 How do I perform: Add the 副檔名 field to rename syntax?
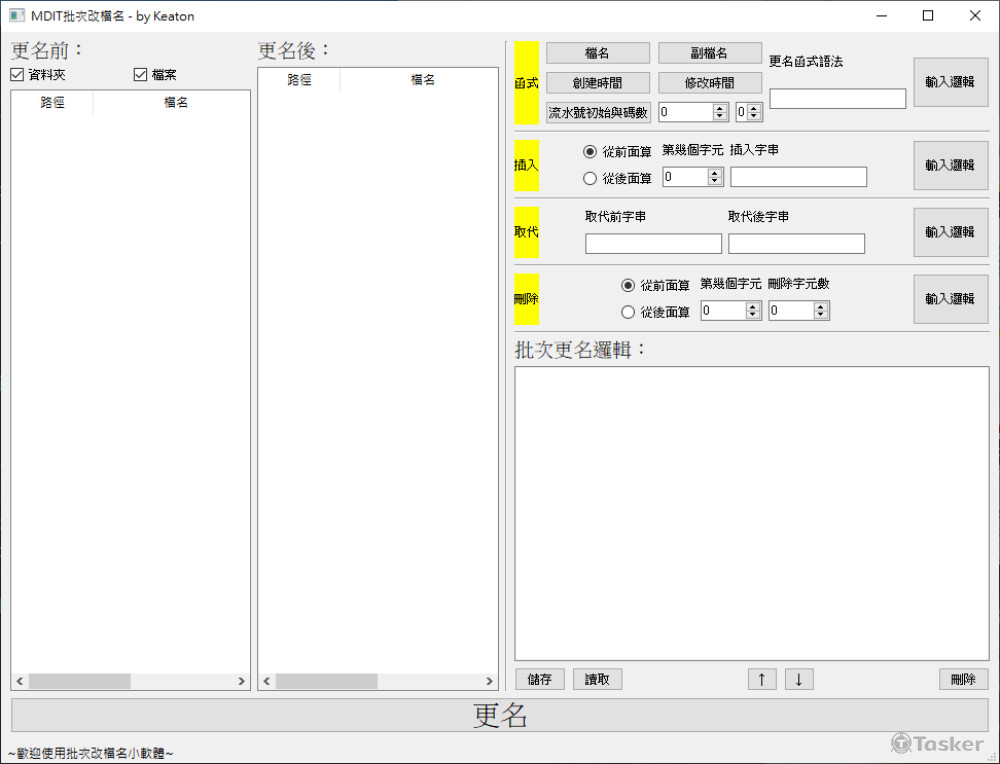coord(709,52)
